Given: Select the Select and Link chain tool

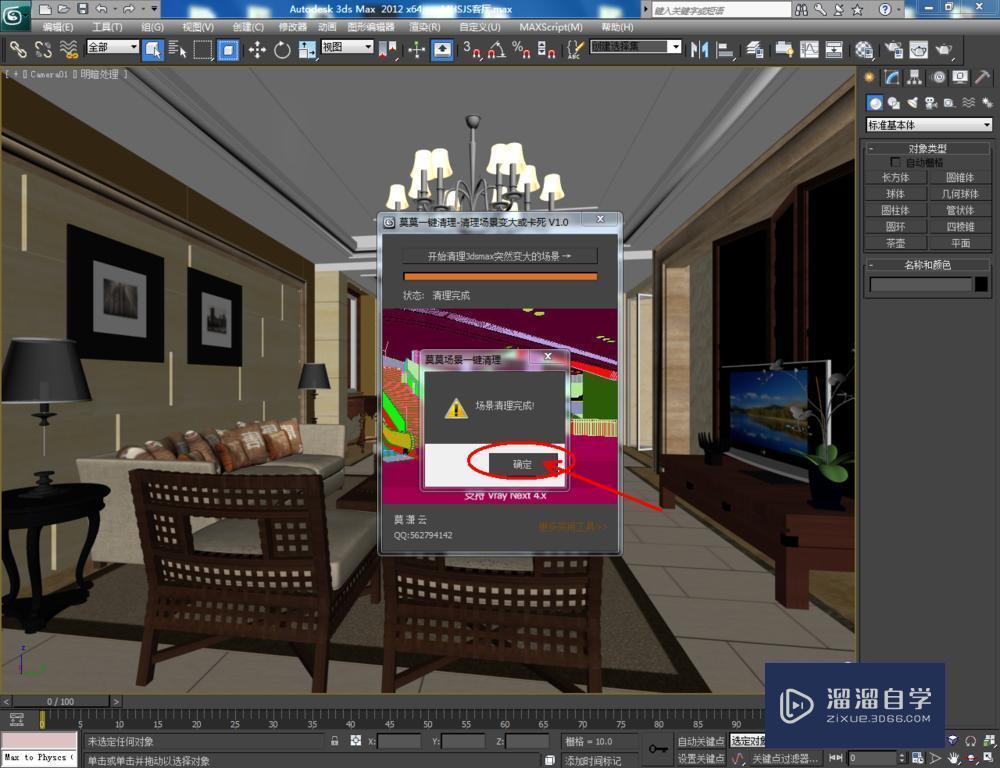Looking at the screenshot, I should tap(17, 49).
